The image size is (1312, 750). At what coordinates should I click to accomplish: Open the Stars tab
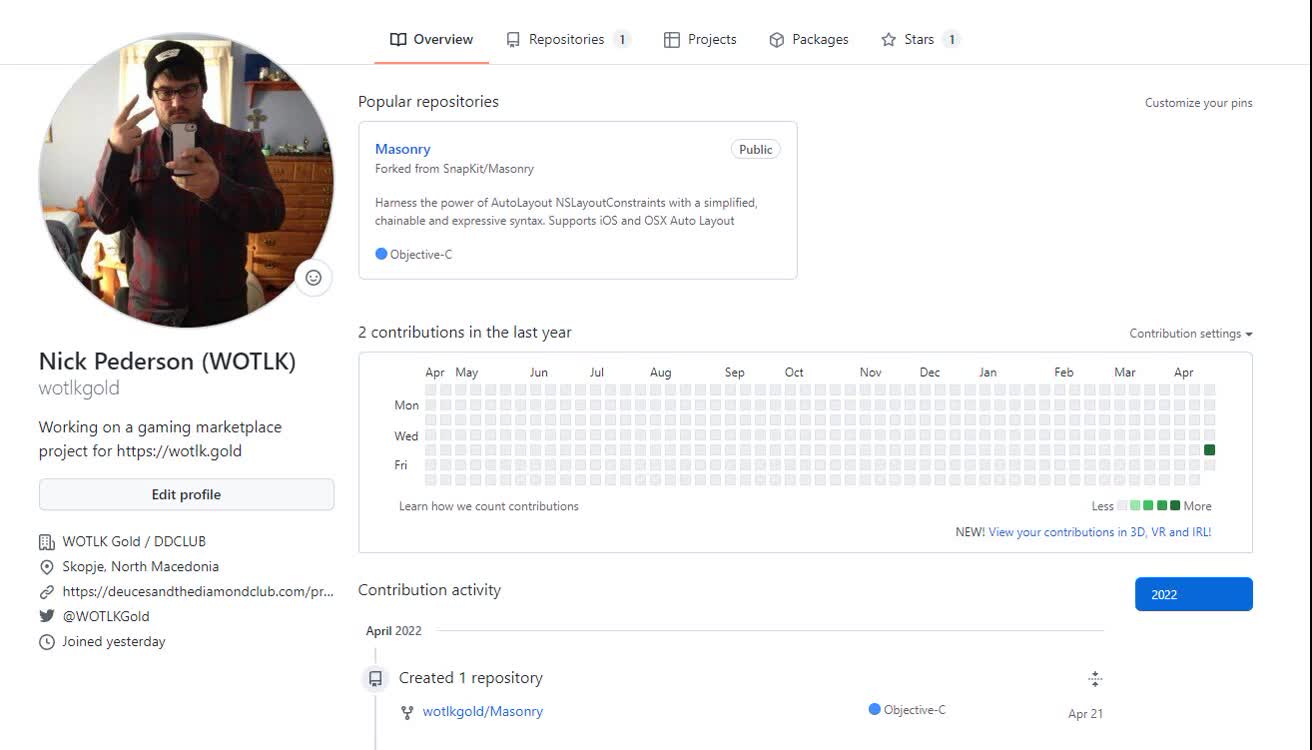[x=920, y=39]
